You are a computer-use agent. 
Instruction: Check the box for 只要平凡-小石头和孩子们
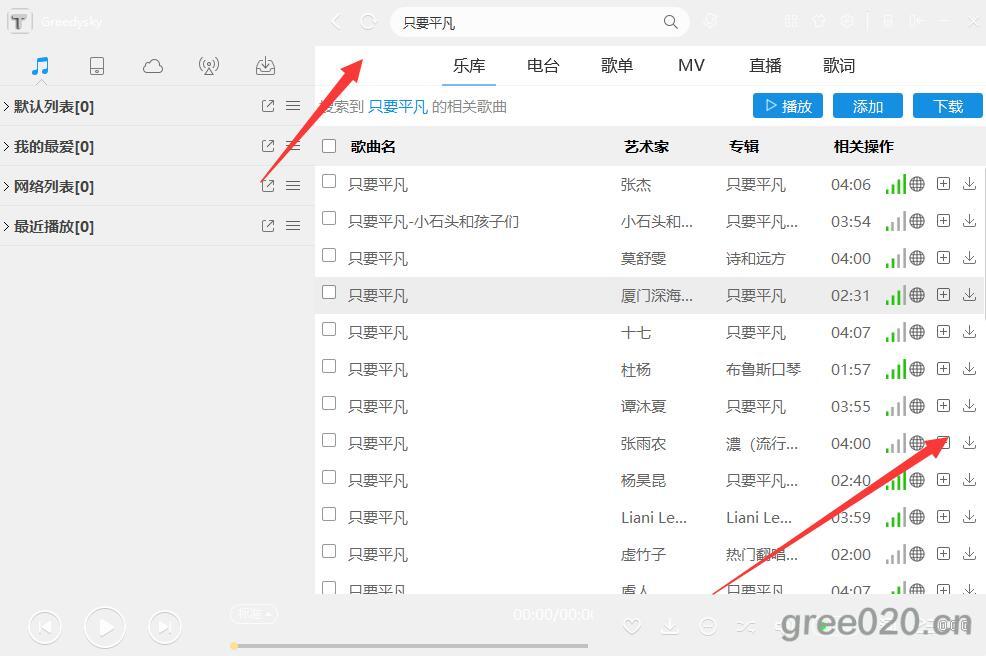click(329, 219)
